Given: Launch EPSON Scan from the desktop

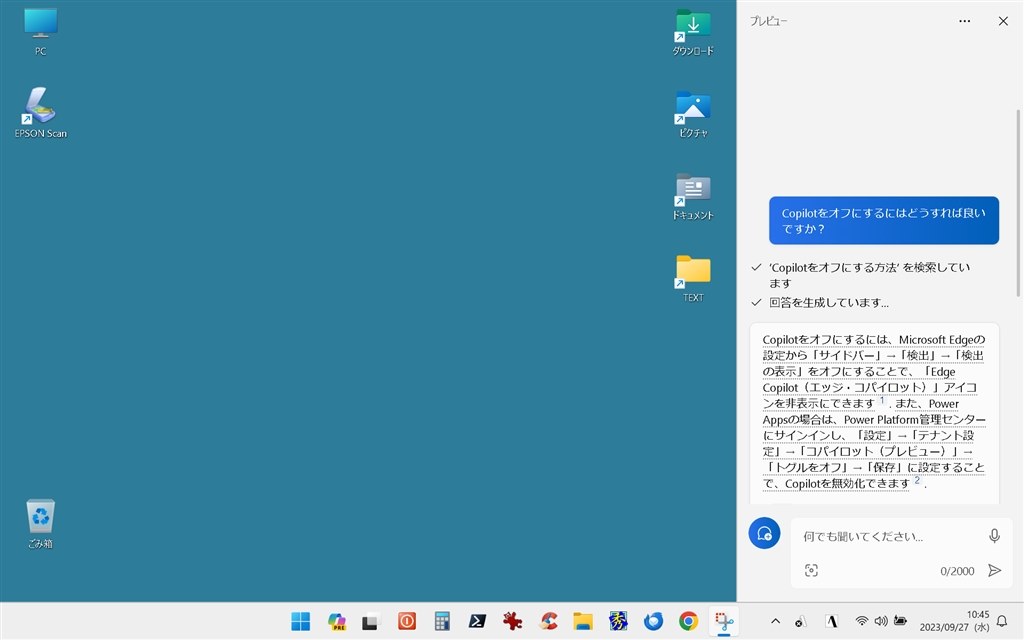Looking at the screenshot, I should [x=40, y=112].
